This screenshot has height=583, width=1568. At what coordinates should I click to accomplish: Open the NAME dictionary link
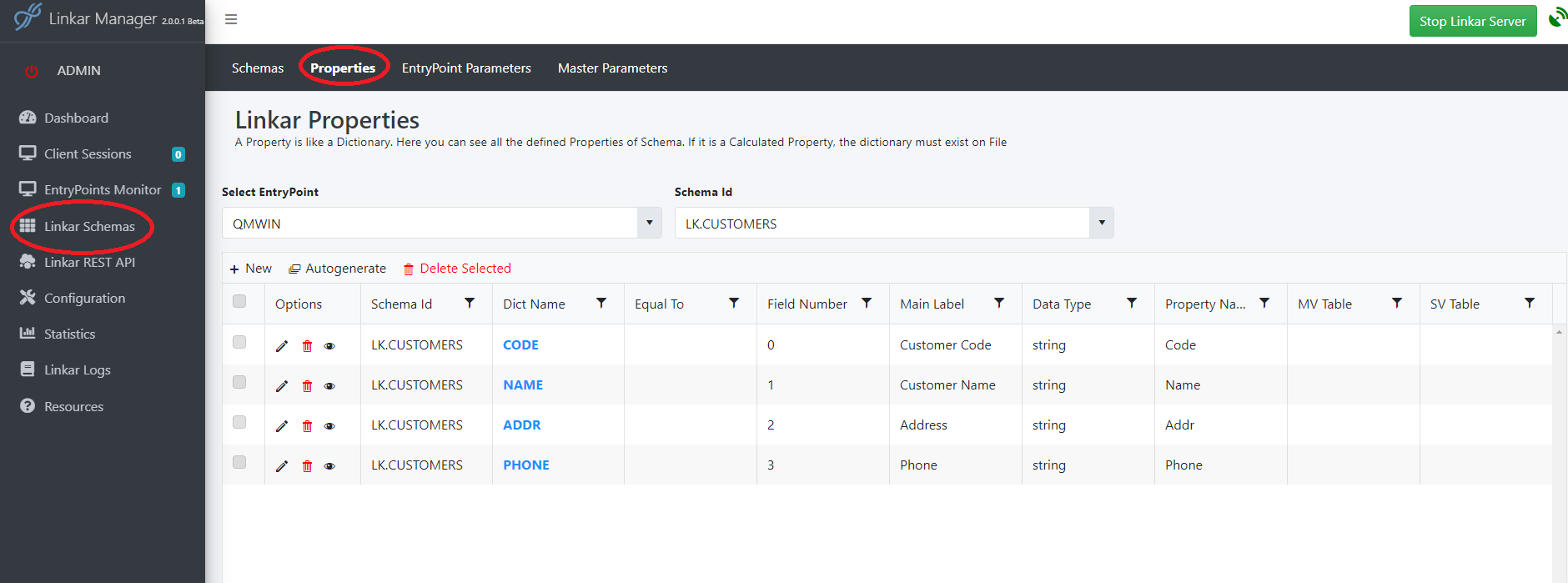tap(523, 385)
